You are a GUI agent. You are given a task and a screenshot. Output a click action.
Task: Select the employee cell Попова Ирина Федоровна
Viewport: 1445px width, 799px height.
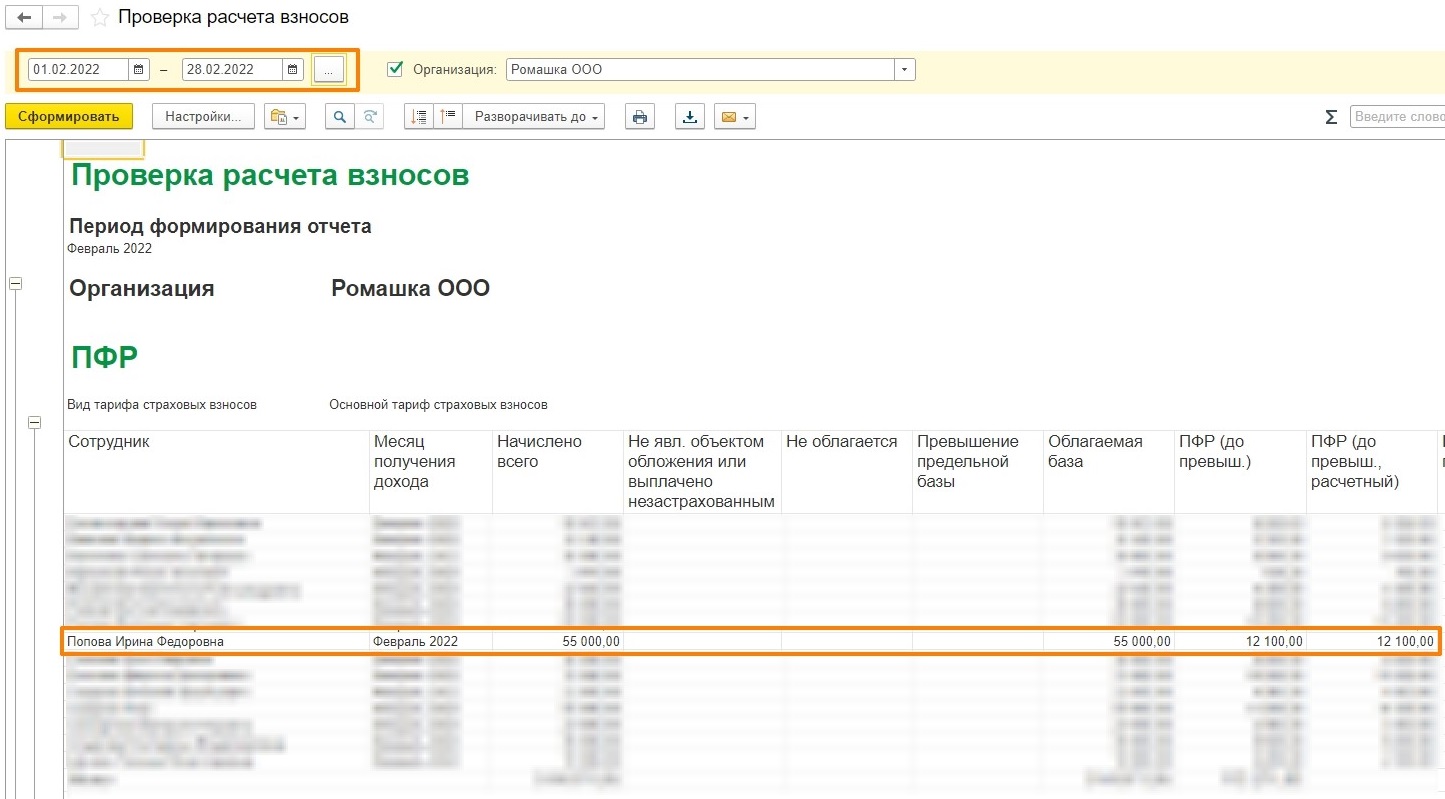pos(217,641)
